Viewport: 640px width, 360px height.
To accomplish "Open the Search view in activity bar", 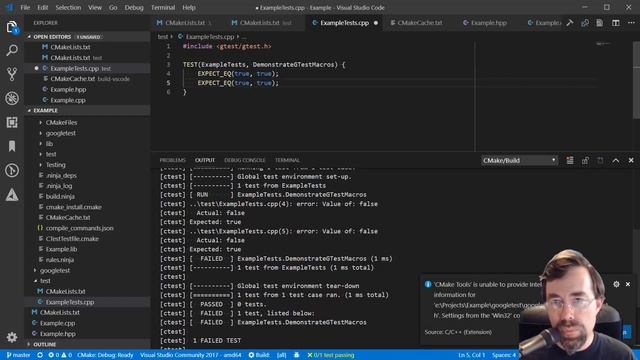I will (x=12, y=51).
